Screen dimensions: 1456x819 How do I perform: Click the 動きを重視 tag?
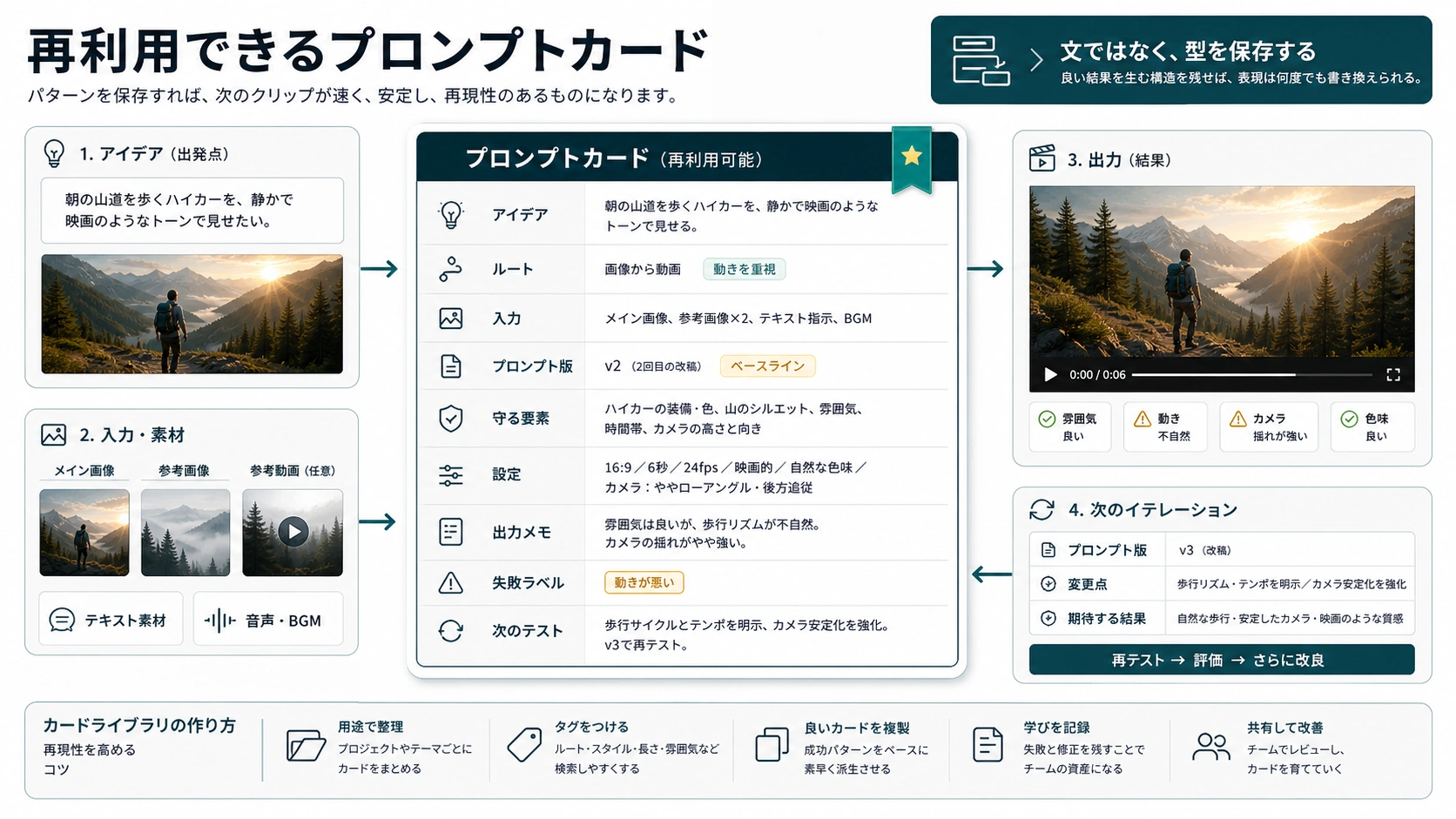(x=745, y=269)
